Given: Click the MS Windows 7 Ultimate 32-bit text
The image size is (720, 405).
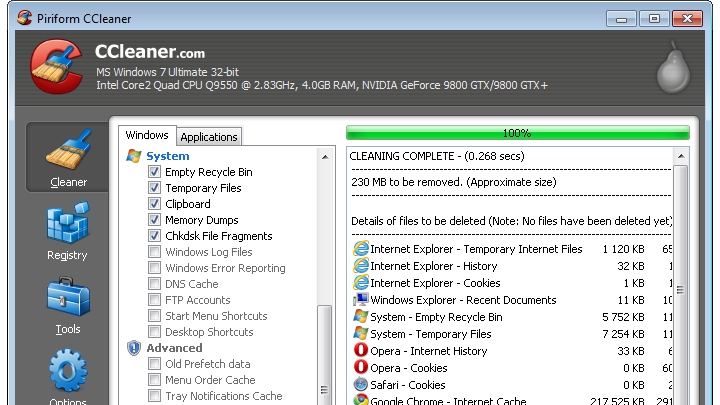Looking at the screenshot, I should 167,72.
